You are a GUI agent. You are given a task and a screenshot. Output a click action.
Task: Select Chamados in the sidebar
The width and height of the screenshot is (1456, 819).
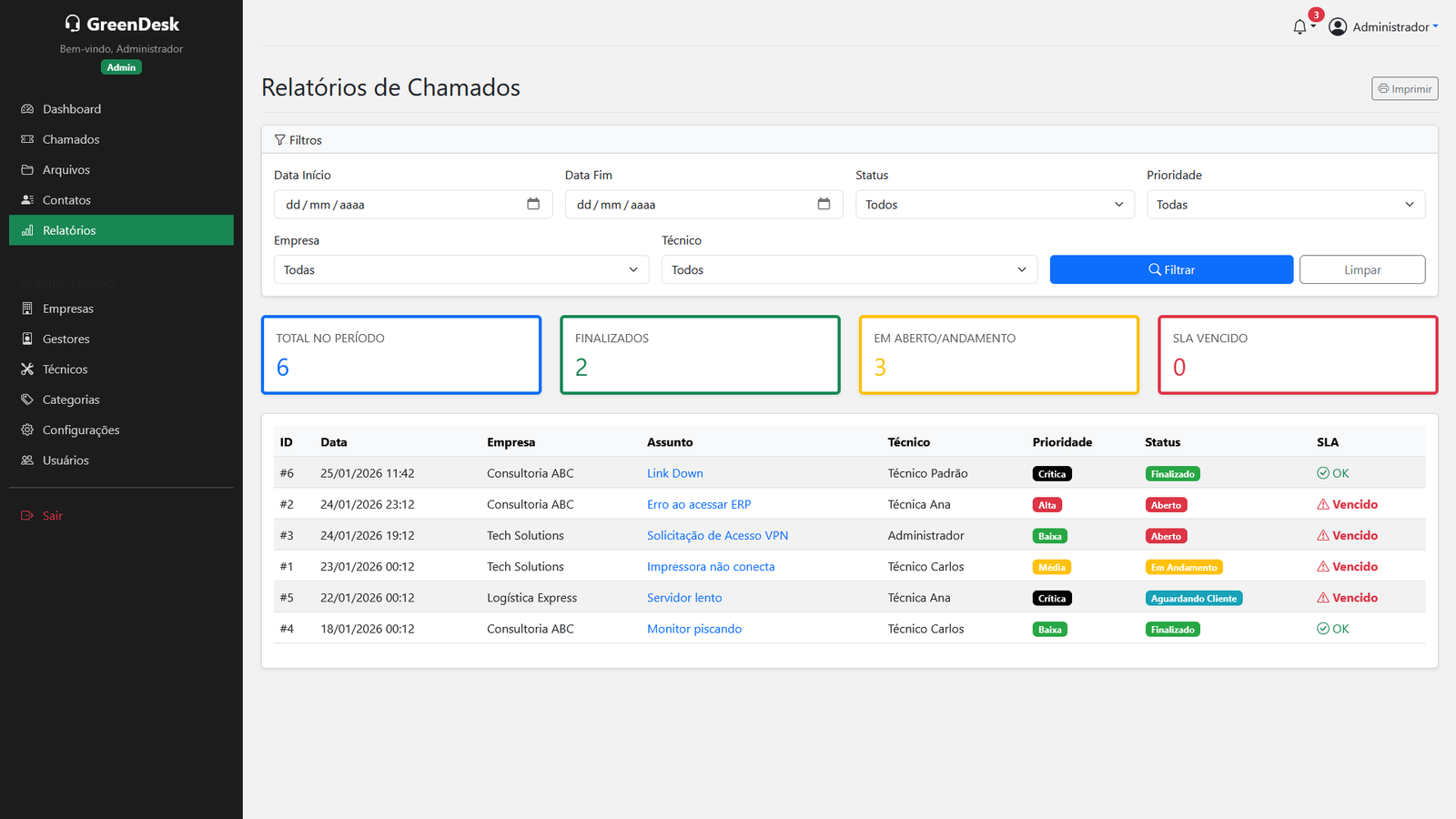pos(70,138)
